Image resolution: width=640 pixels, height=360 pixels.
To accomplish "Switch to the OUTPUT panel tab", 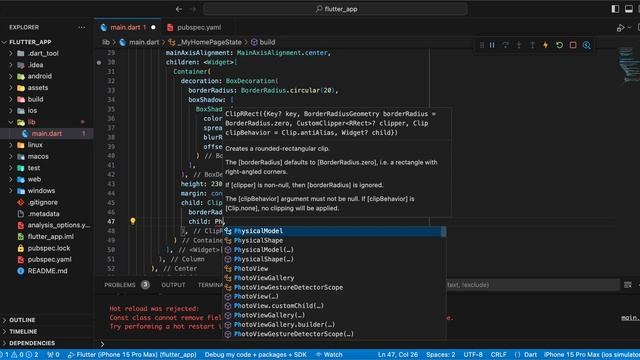I will (173, 285).
